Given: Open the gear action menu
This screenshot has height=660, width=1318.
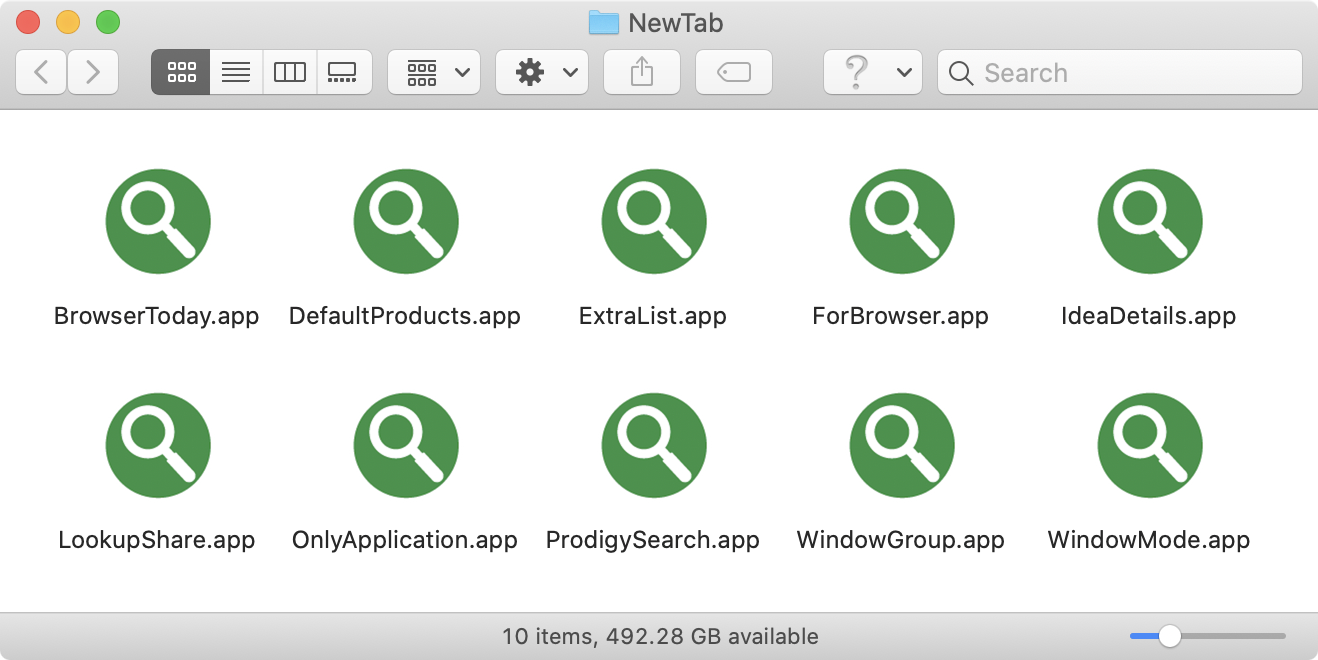Looking at the screenshot, I should 542,72.
